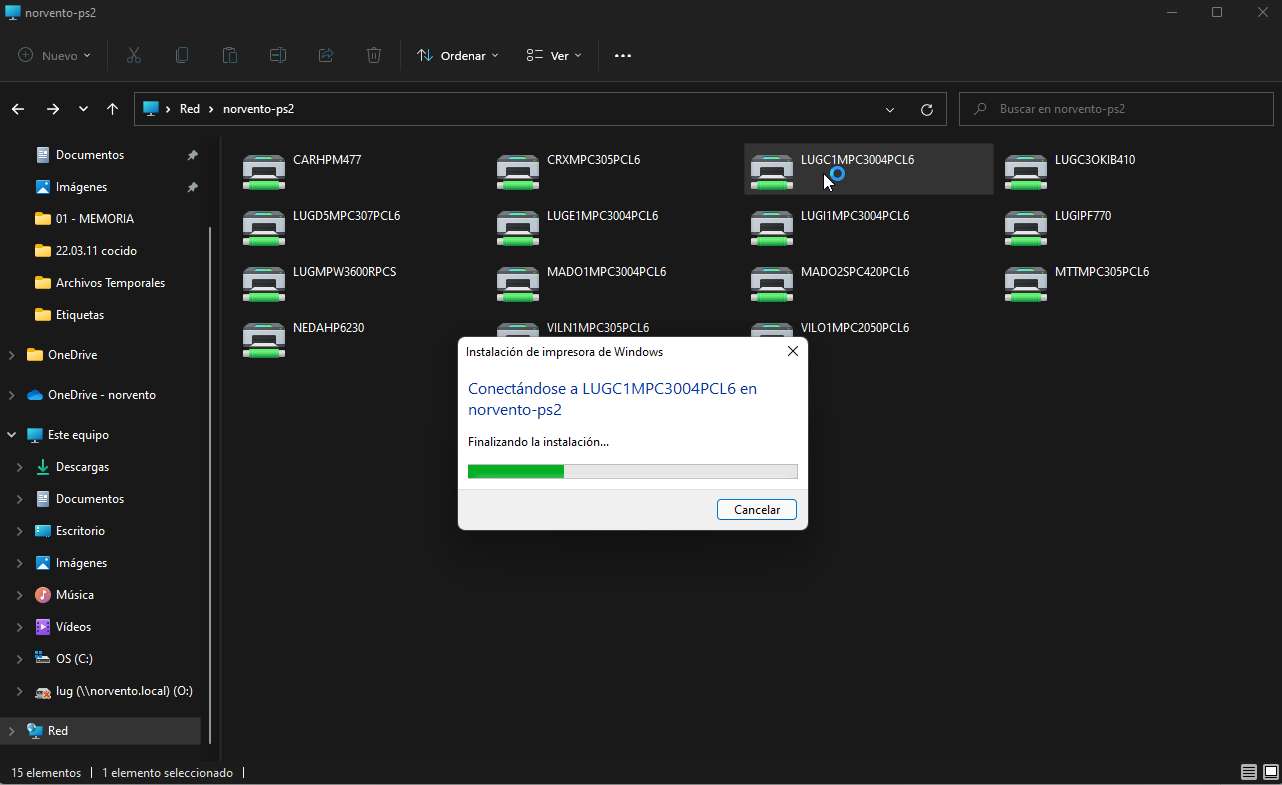The width and height of the screenshot is (1282, 785).
Task: Select the LUGE1MPC3004PCL6 printer icon
Action: (518, 227)
